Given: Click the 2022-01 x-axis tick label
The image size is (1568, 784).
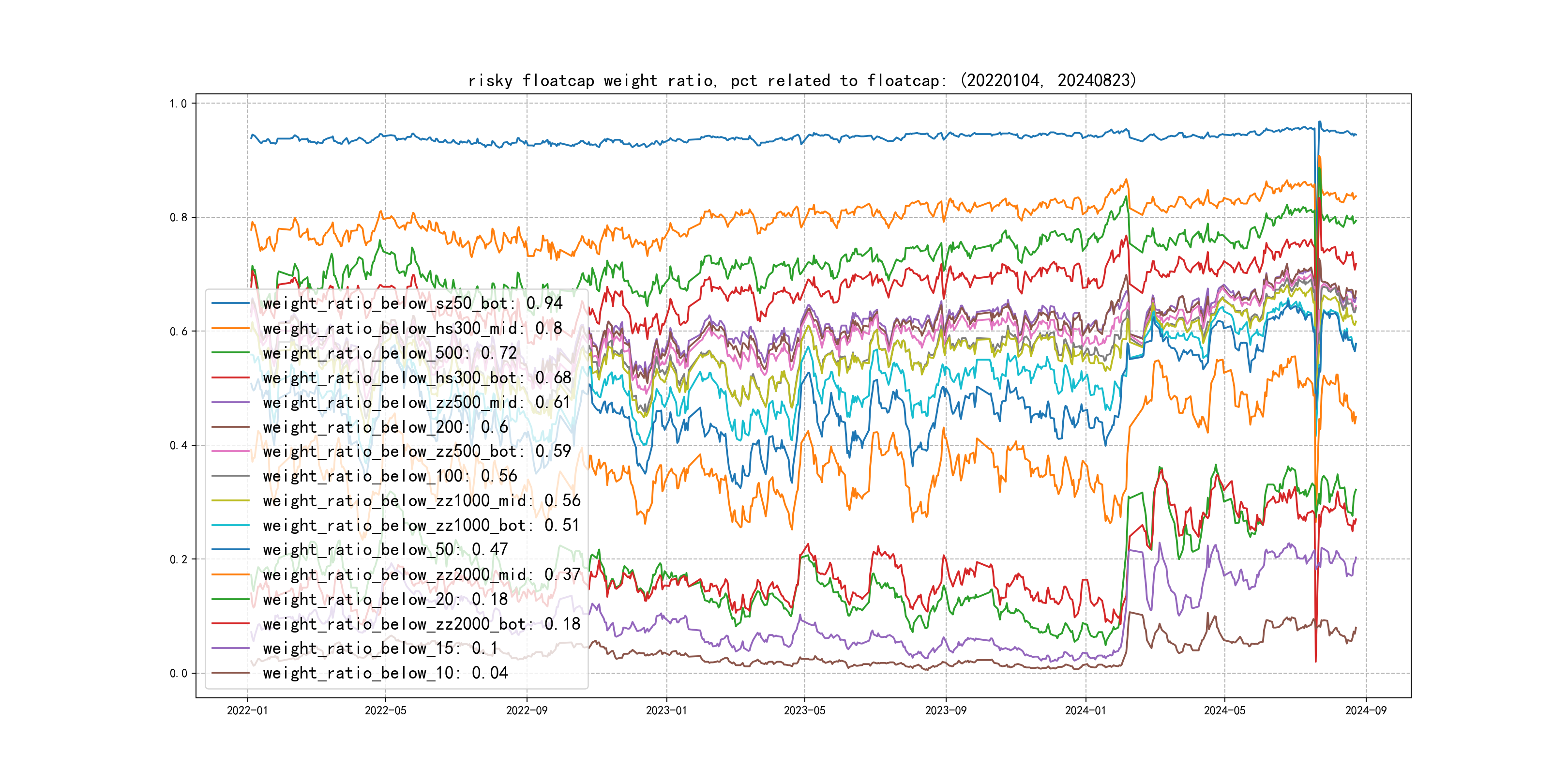Looking at the screenshot, I should 247,710.
